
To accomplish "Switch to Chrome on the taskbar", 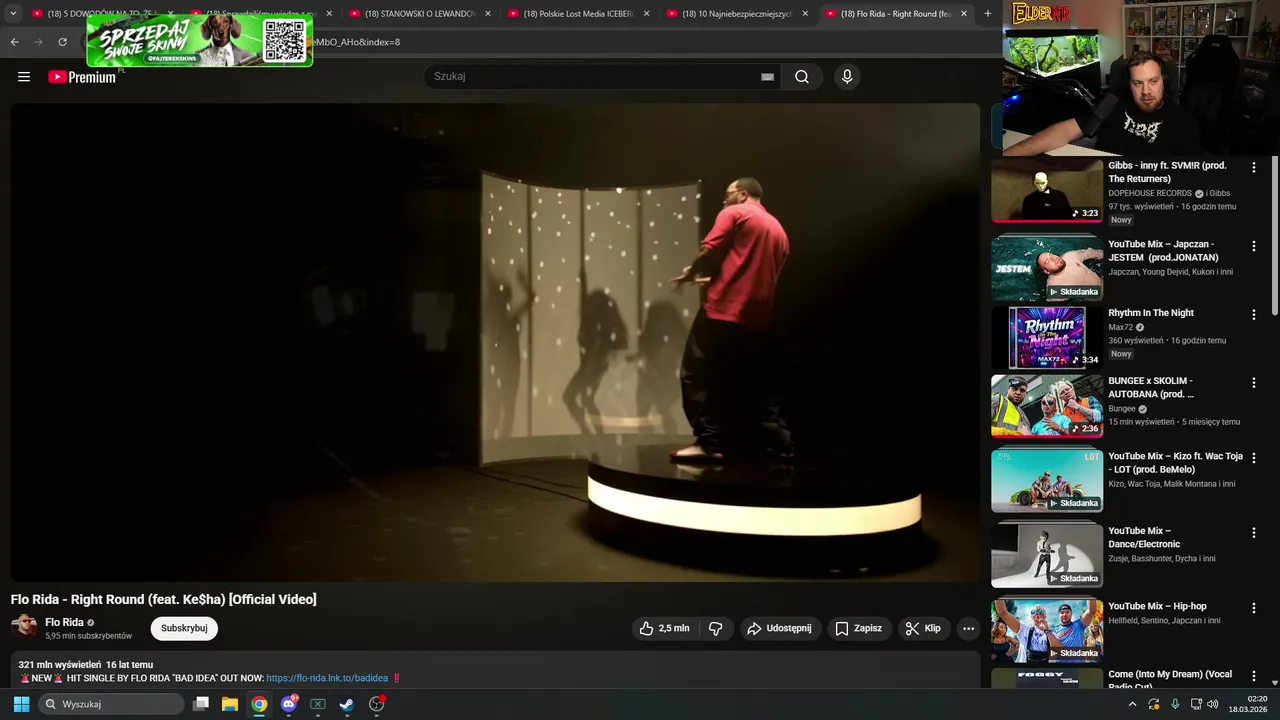I will click(x=259, y=704).
